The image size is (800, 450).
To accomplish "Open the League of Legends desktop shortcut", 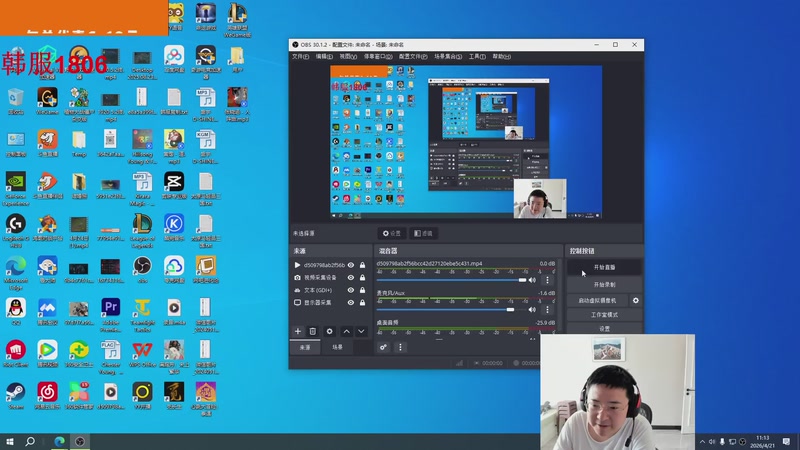I will pyautogui.click(x=142, y=231).
